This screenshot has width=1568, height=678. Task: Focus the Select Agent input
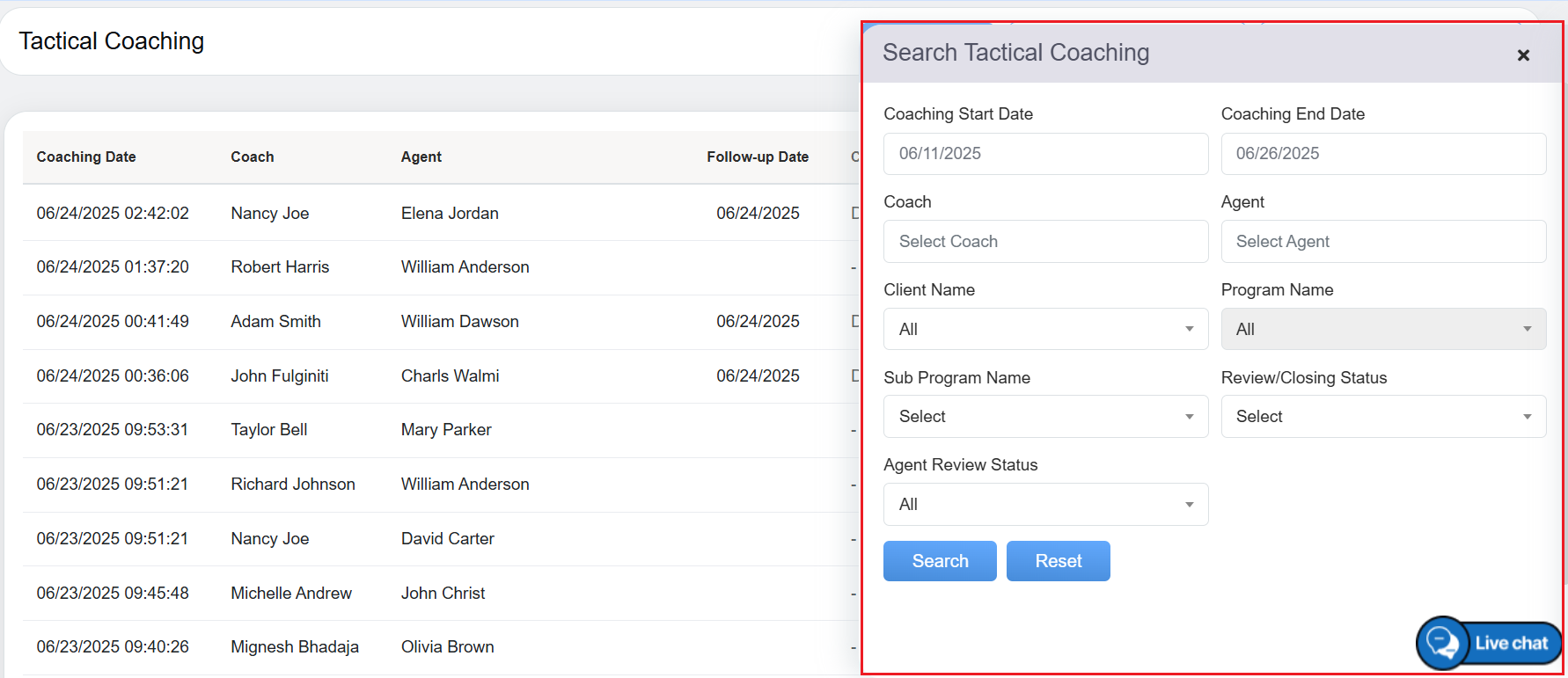pyautogui.click(x=1382, y=242)
